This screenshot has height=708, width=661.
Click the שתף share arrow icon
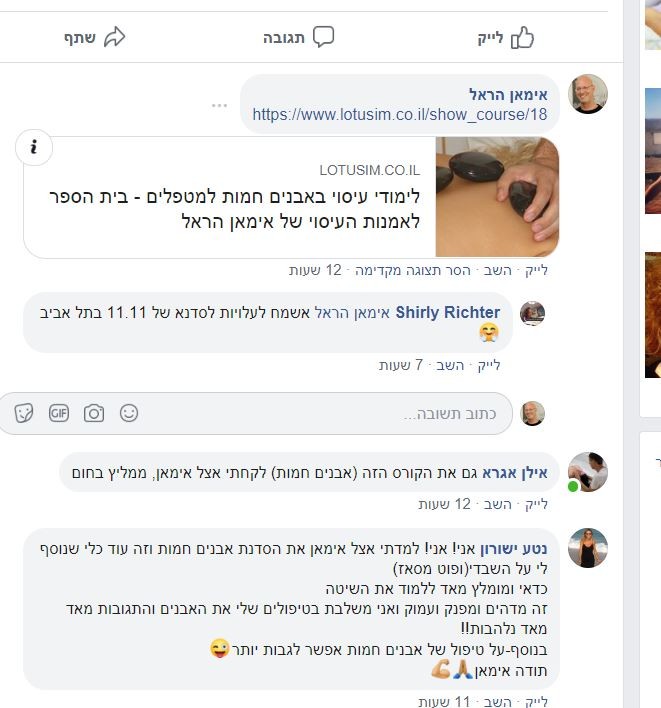(x=115, y=37)
